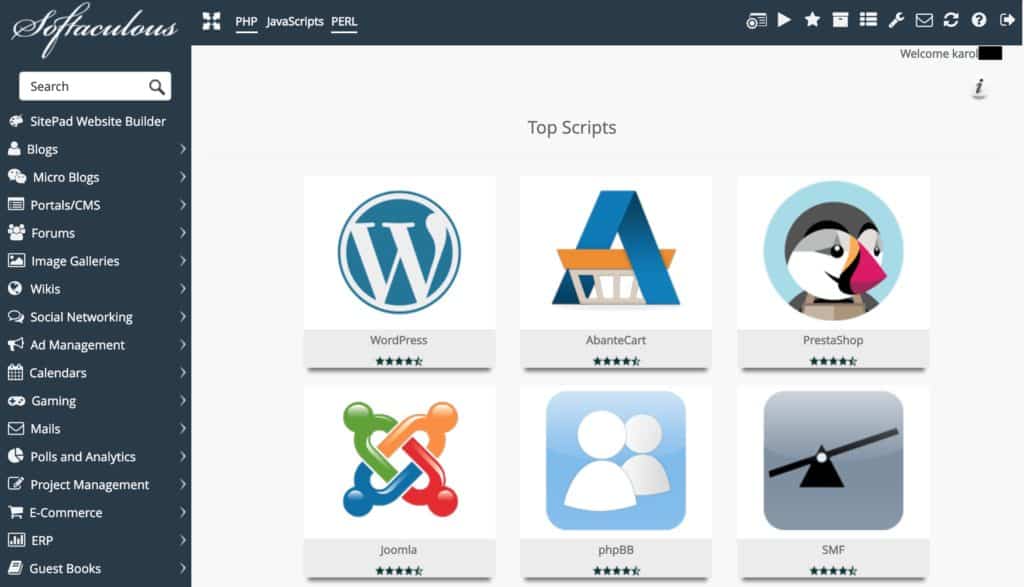Click the Softaculous logo
1024x587 pixels.
(95, 28)
